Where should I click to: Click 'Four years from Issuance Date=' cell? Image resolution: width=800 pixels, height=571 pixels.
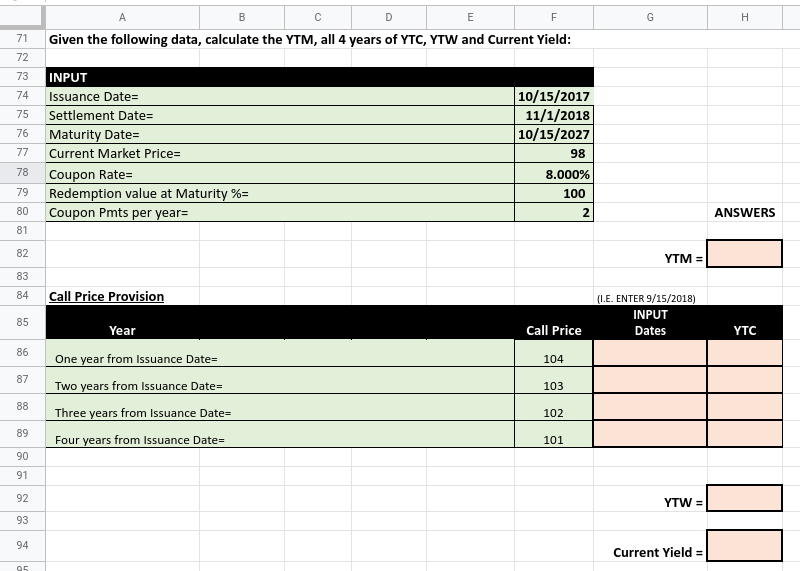[x=280, y=434]
